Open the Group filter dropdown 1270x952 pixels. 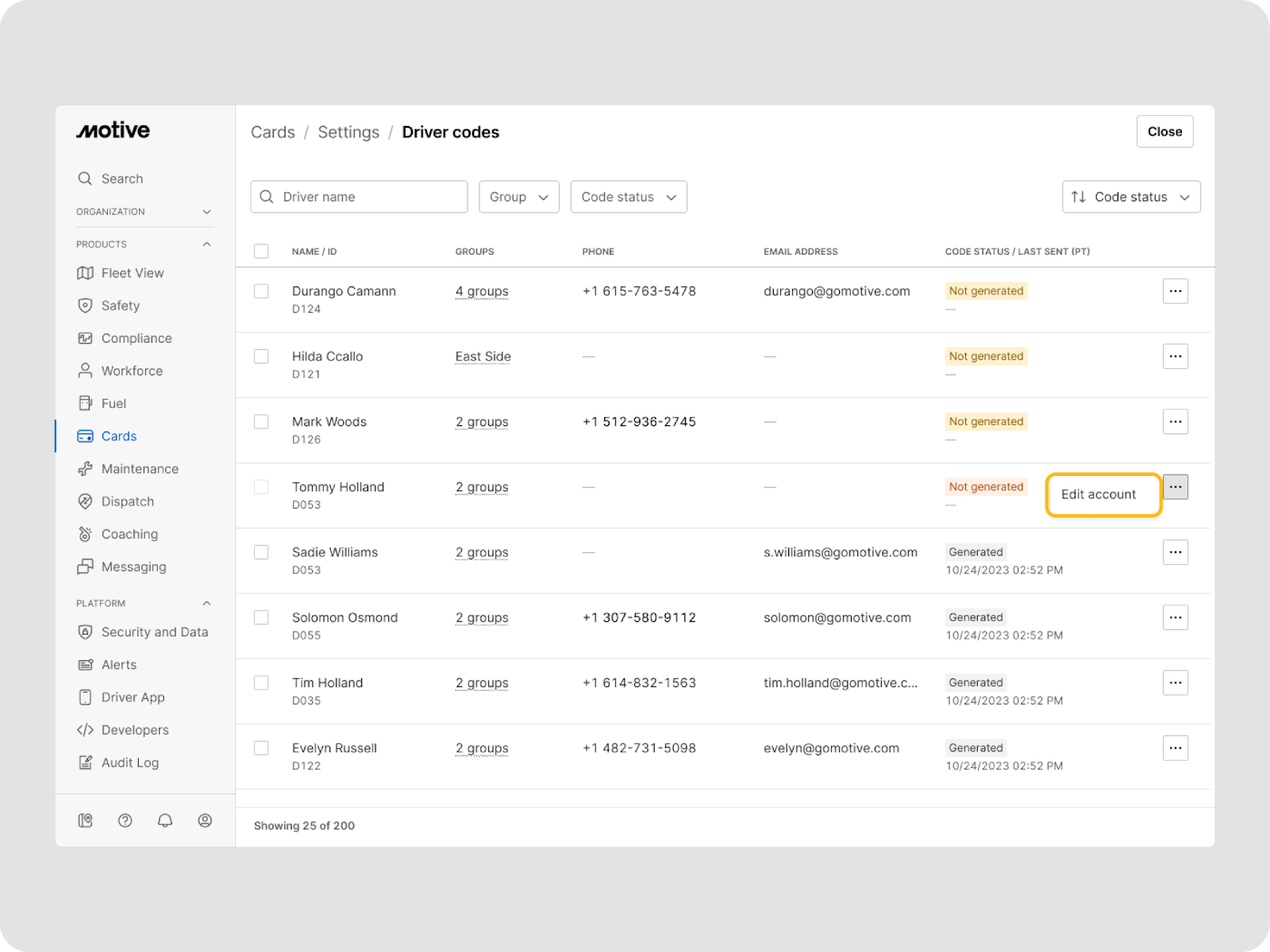click(518, 197)
